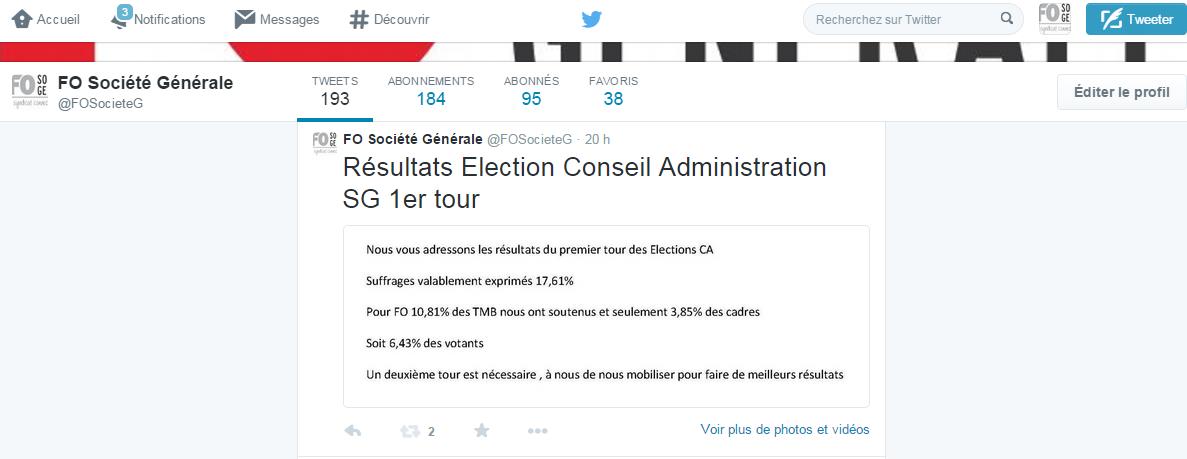Open Notifications bell with badge
This screenshot has width=1187, height=459.
(x=121, y=17)
